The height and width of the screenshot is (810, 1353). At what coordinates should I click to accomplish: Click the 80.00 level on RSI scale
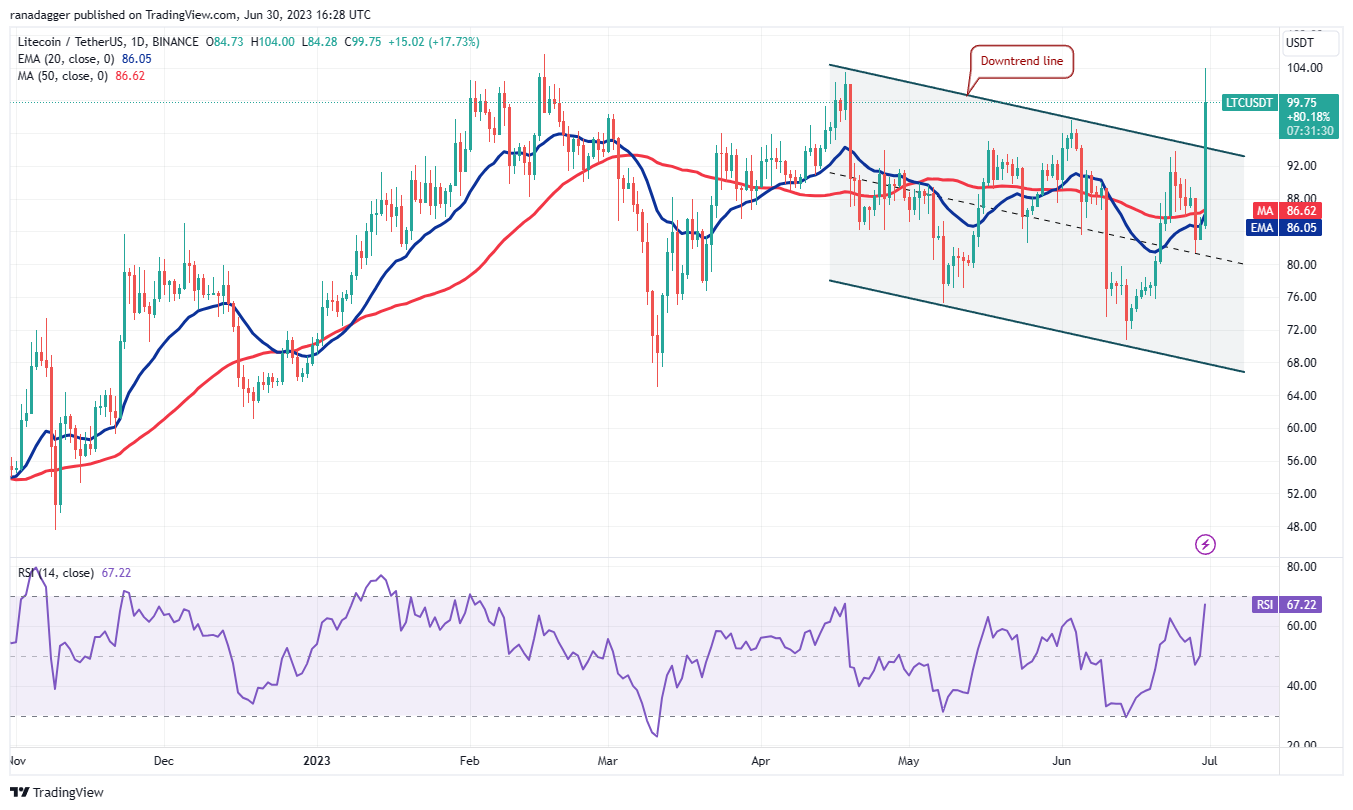pyautogui.click(x=1298, y=566)
